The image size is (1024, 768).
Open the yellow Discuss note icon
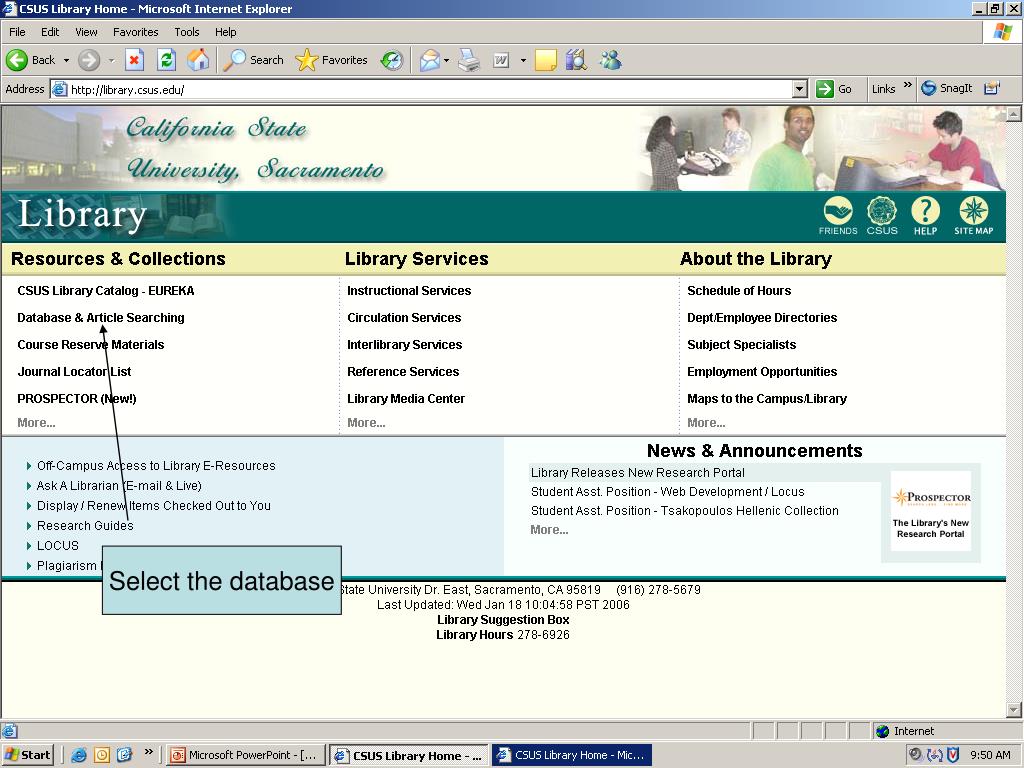coord(545,60)
